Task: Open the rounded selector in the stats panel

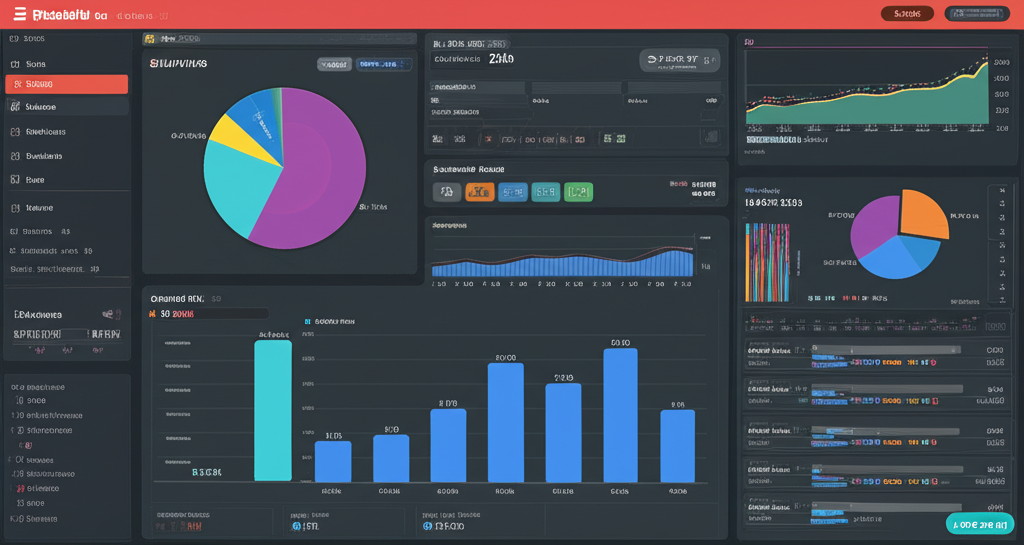Action: (679, 60)
